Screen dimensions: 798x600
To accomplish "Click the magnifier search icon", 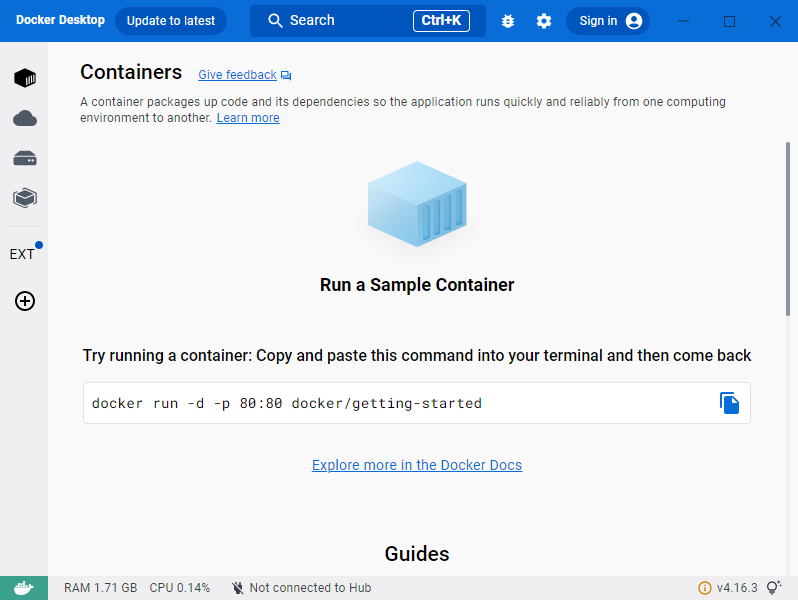I will point(275,20).
